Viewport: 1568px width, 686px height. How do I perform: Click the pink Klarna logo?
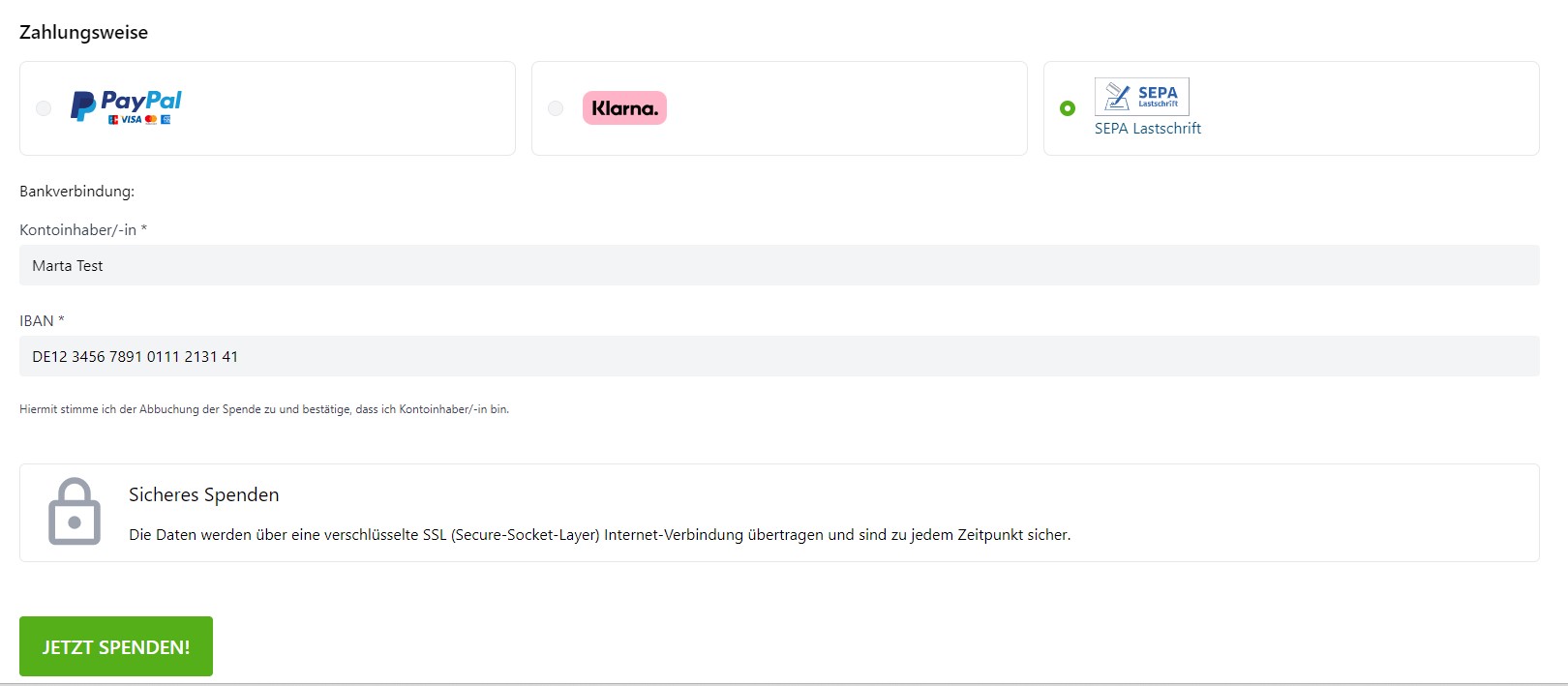click(x=624, y=108)
